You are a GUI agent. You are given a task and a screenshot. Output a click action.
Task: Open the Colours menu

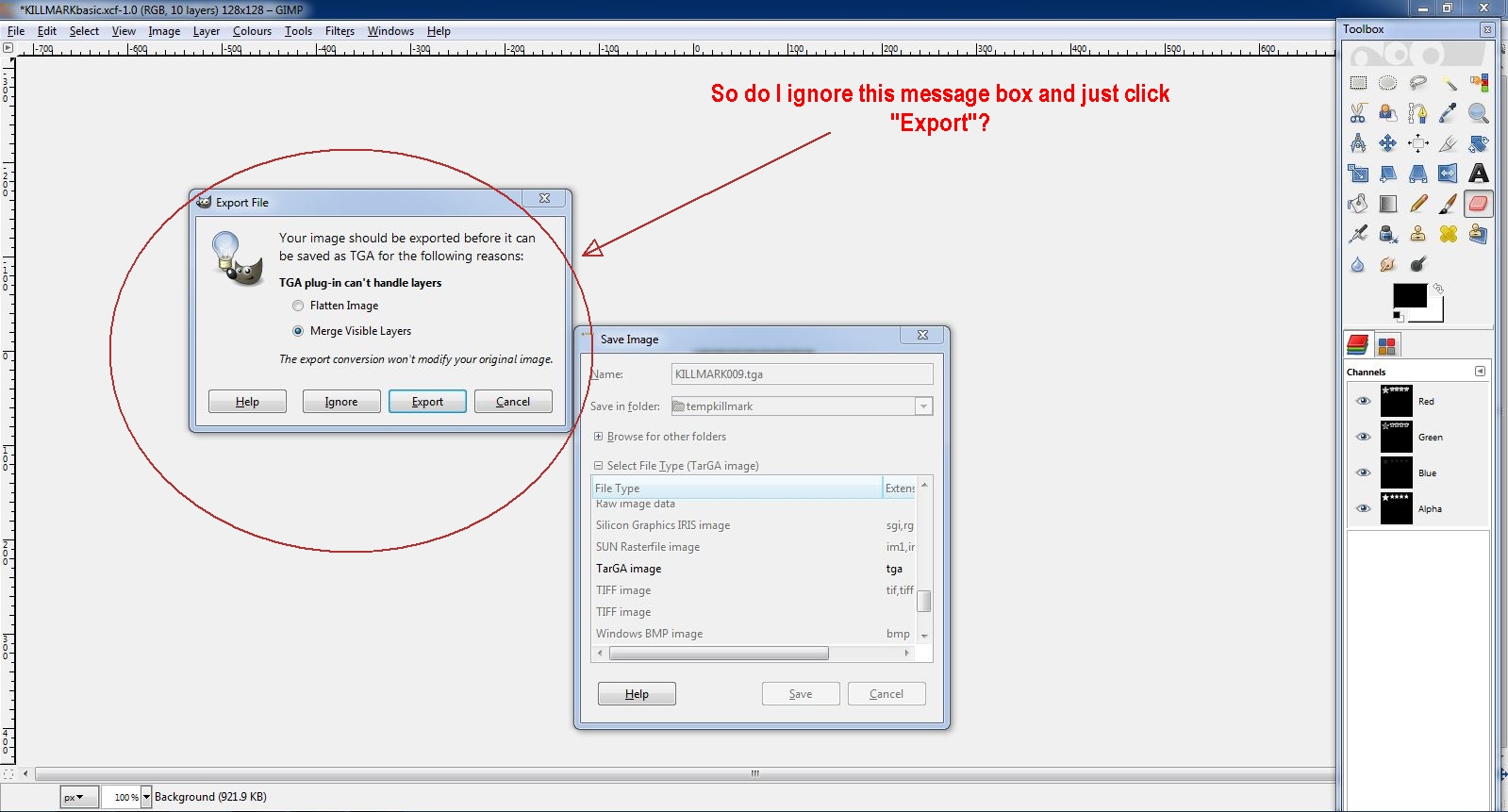pyautogui.click(x=252, y=31)
